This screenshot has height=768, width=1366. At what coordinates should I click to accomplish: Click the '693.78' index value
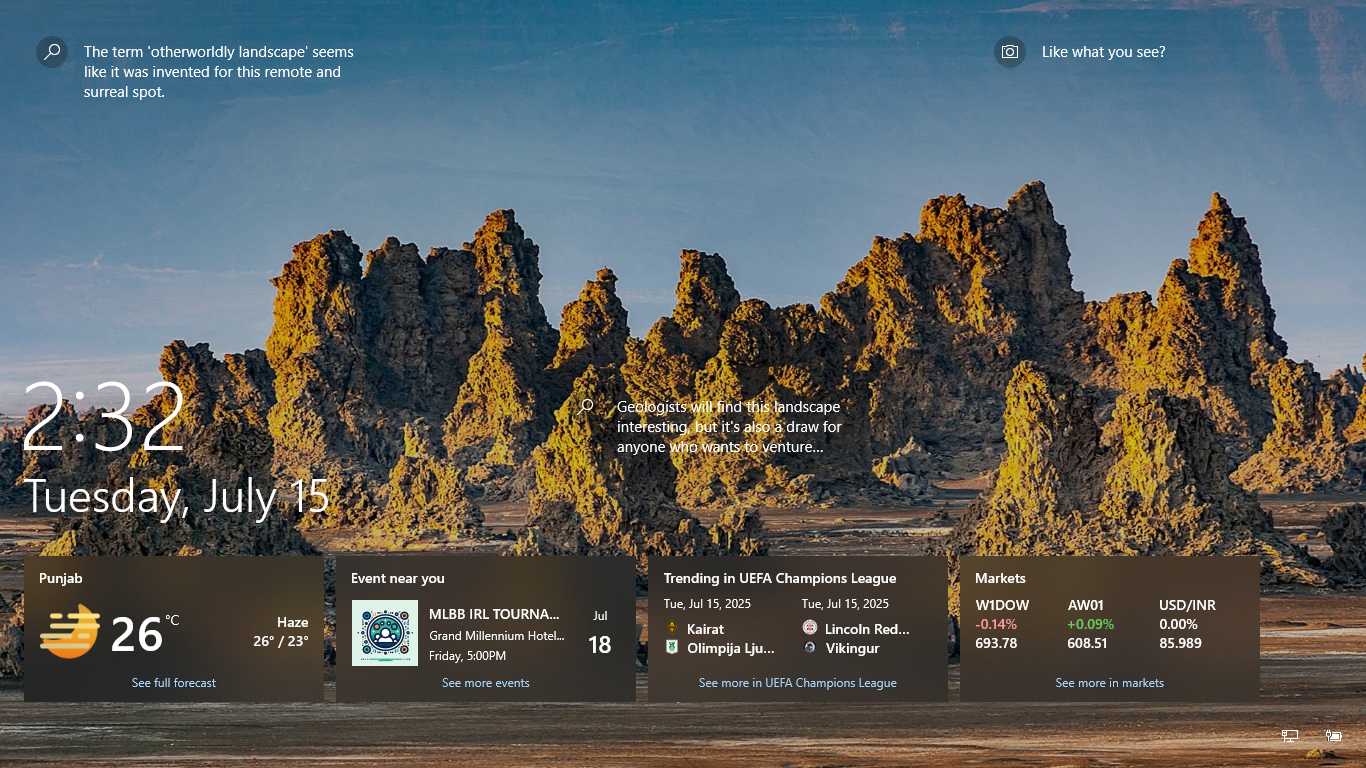pos(996,643)
